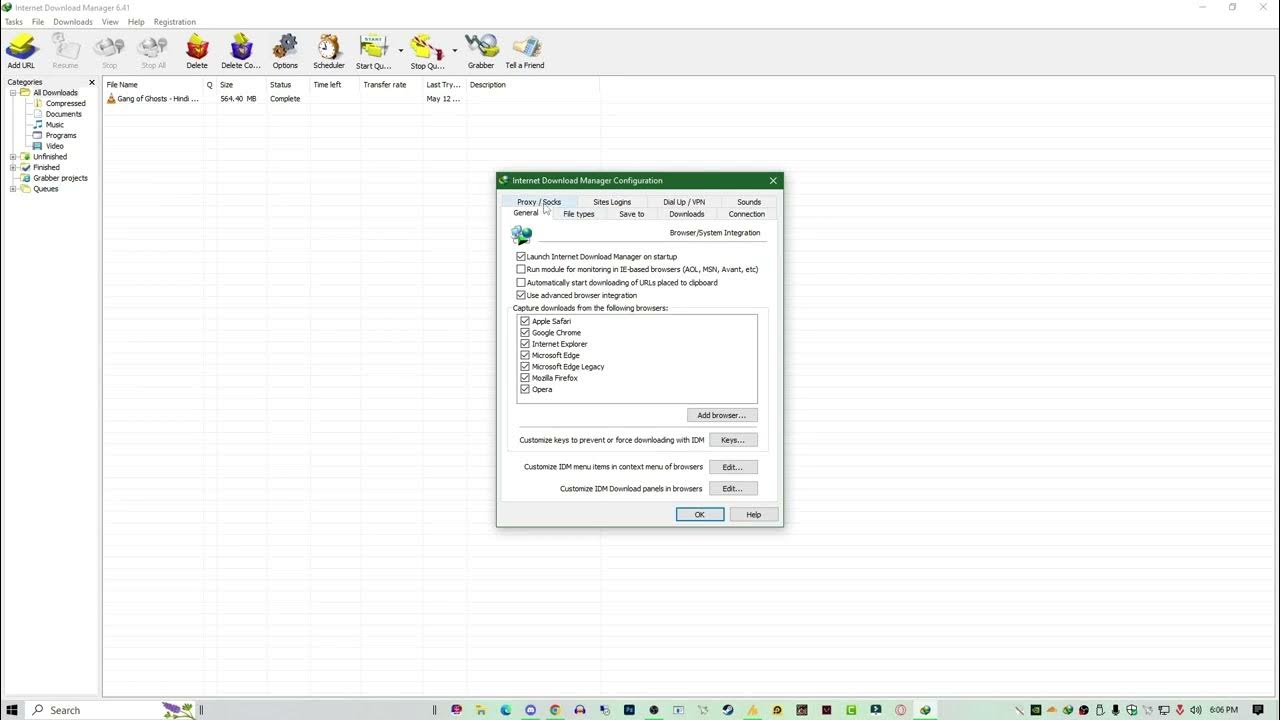Toggle Use advanced browser integration checkbox
This screenshot has height=720, width=1280.
tap(521, 295)
